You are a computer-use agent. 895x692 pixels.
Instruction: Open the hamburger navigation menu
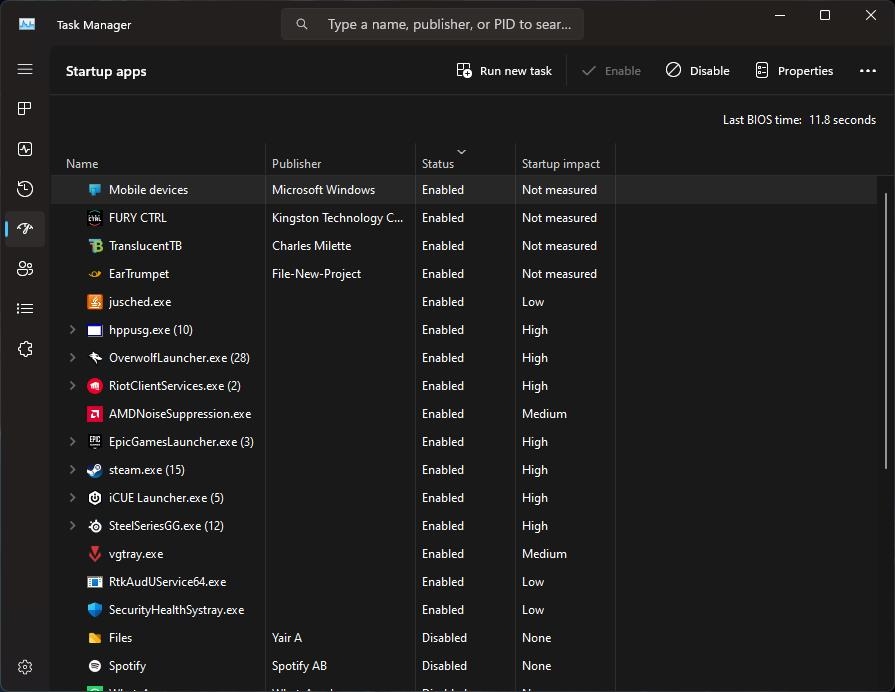(25, 69)
